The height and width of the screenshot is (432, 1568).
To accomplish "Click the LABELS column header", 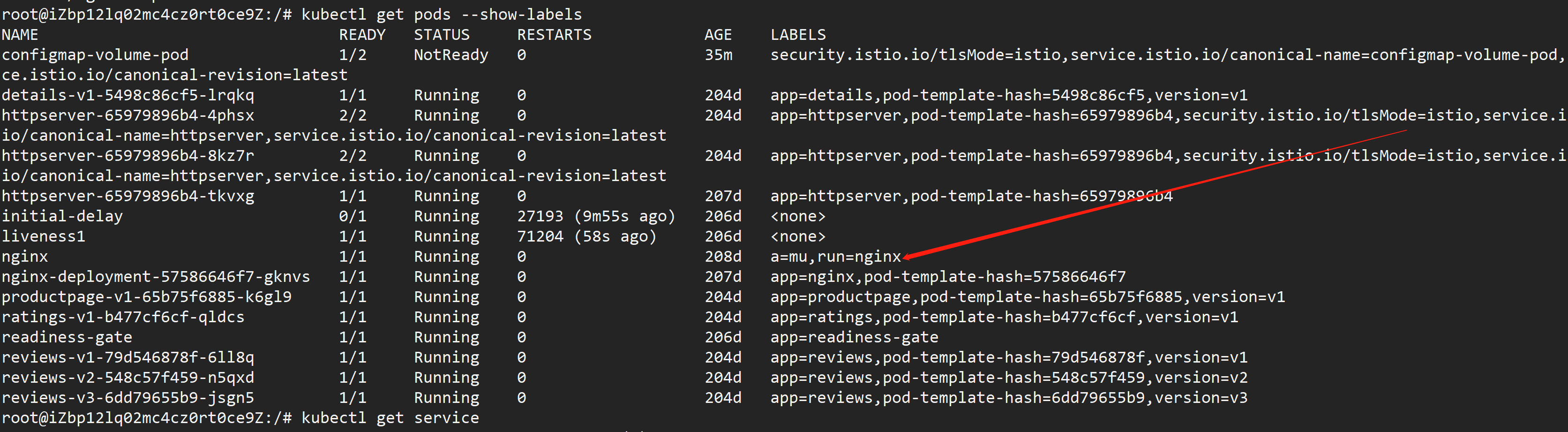I will click(x=798, y=35).
